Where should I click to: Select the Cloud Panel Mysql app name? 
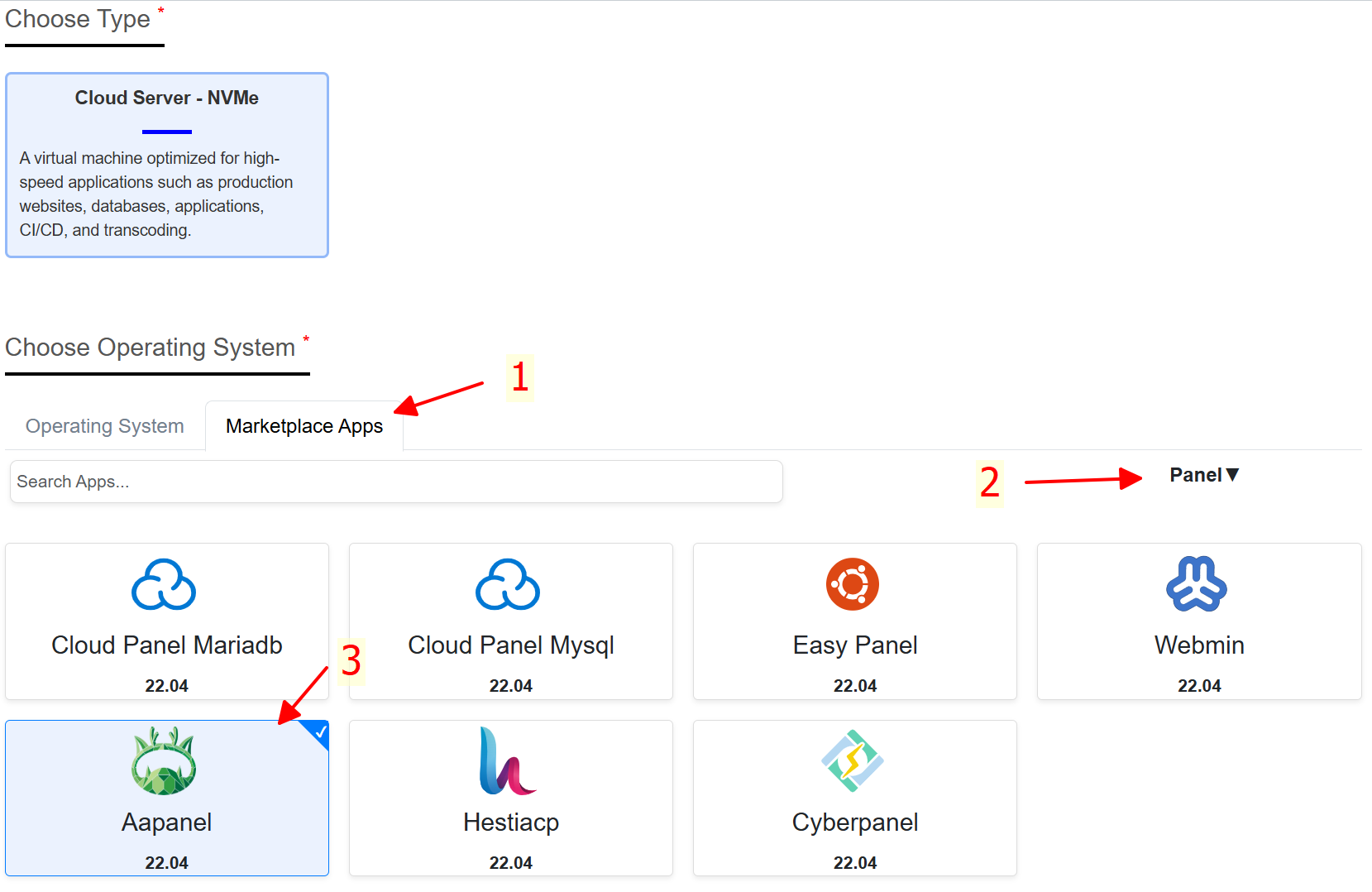point(511,645)
